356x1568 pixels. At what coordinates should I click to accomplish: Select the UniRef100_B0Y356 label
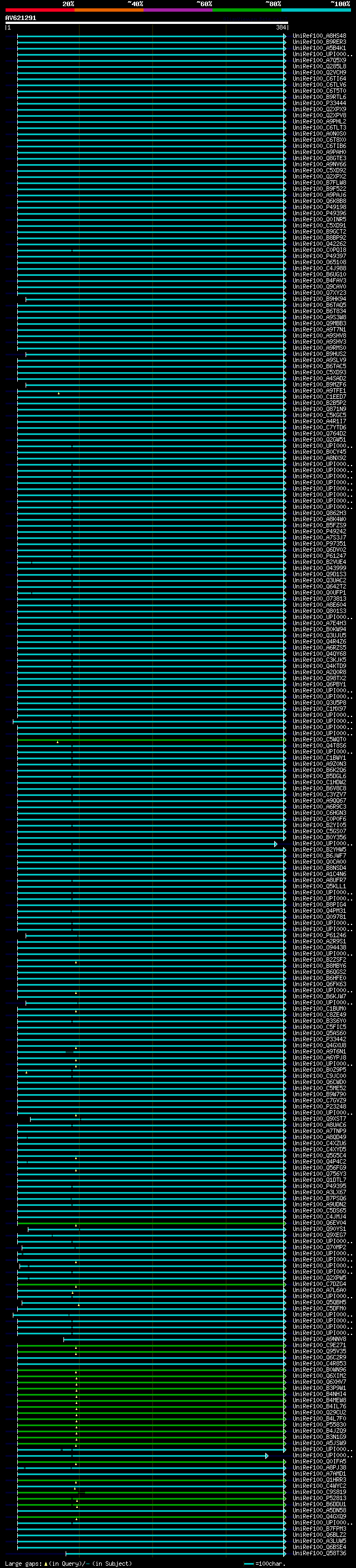(319, 838)
